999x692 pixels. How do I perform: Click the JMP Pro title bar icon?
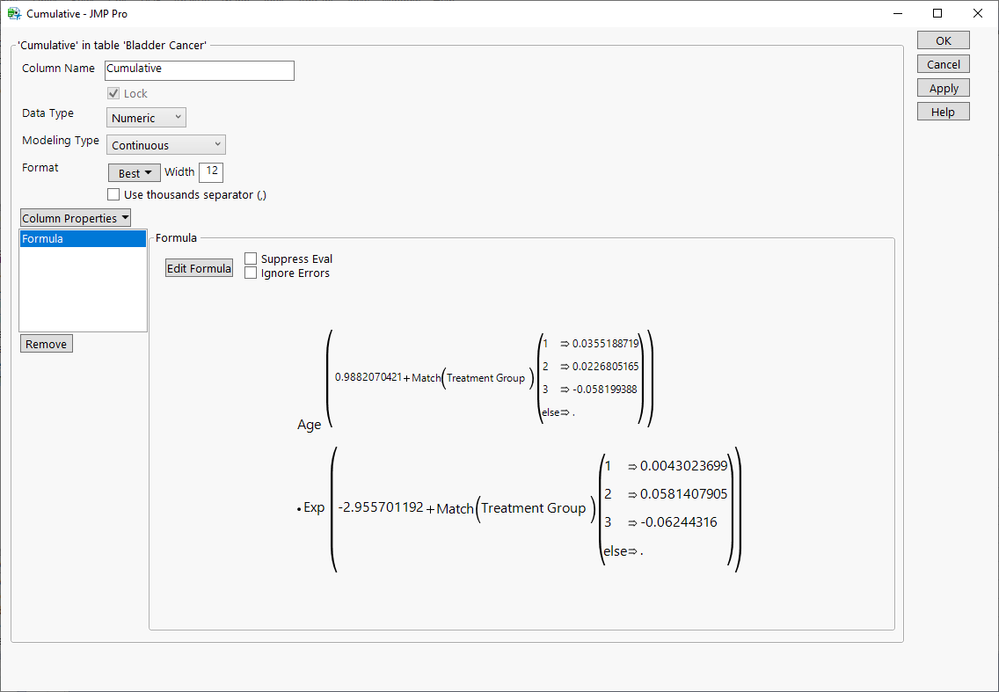click(14, 13)
